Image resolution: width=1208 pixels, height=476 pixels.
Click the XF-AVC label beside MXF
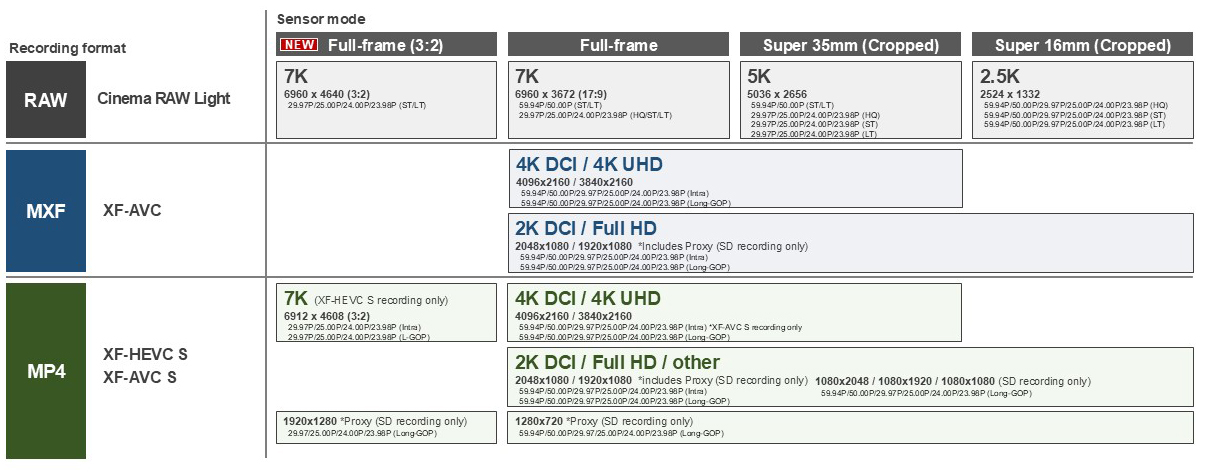132,212
